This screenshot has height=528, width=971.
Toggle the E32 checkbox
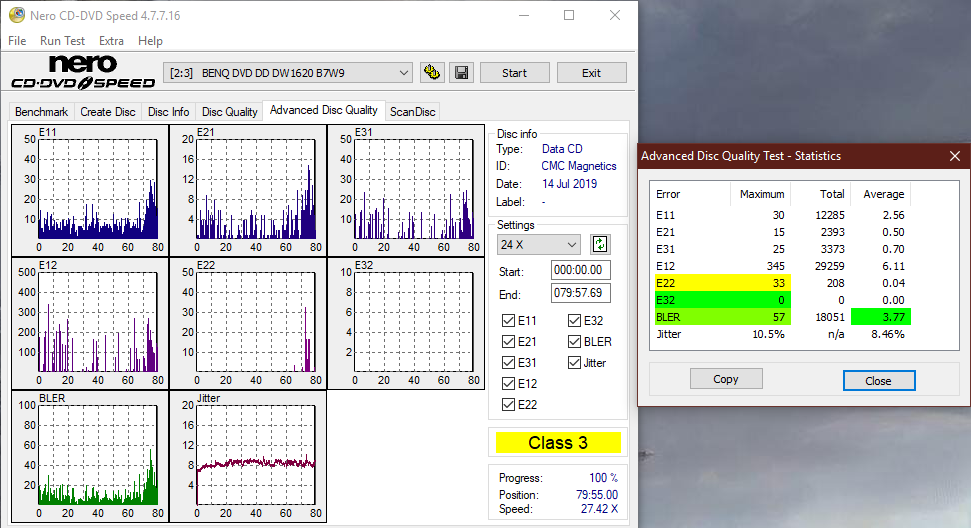(x=574, y=321)
